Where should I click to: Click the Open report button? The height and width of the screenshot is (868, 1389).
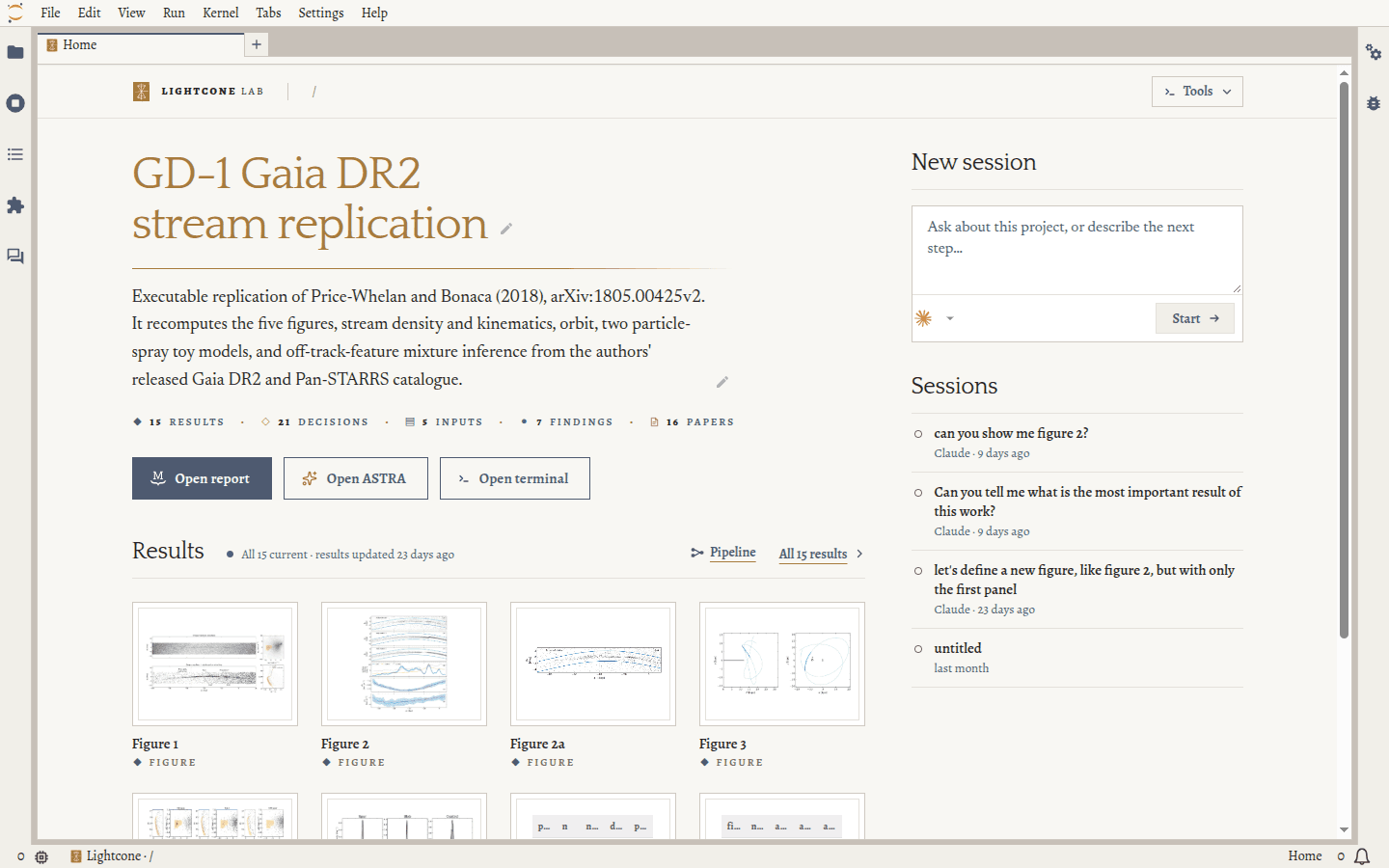click(x=202, y=478)
